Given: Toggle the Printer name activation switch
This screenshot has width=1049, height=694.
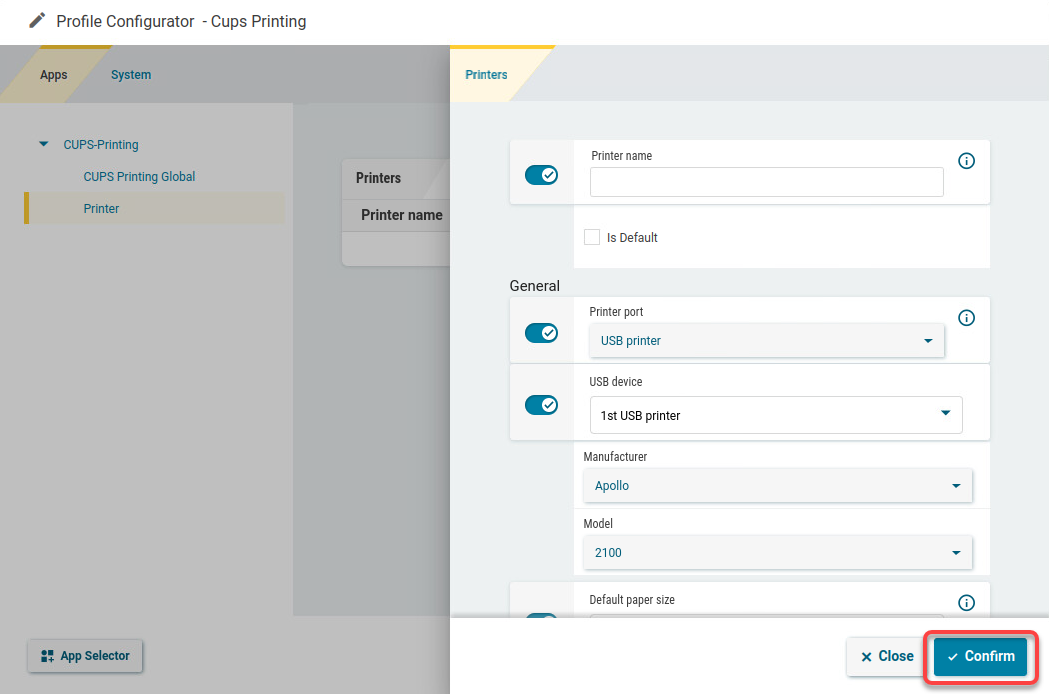Looking at the screenshot, I should coord(541,175).
